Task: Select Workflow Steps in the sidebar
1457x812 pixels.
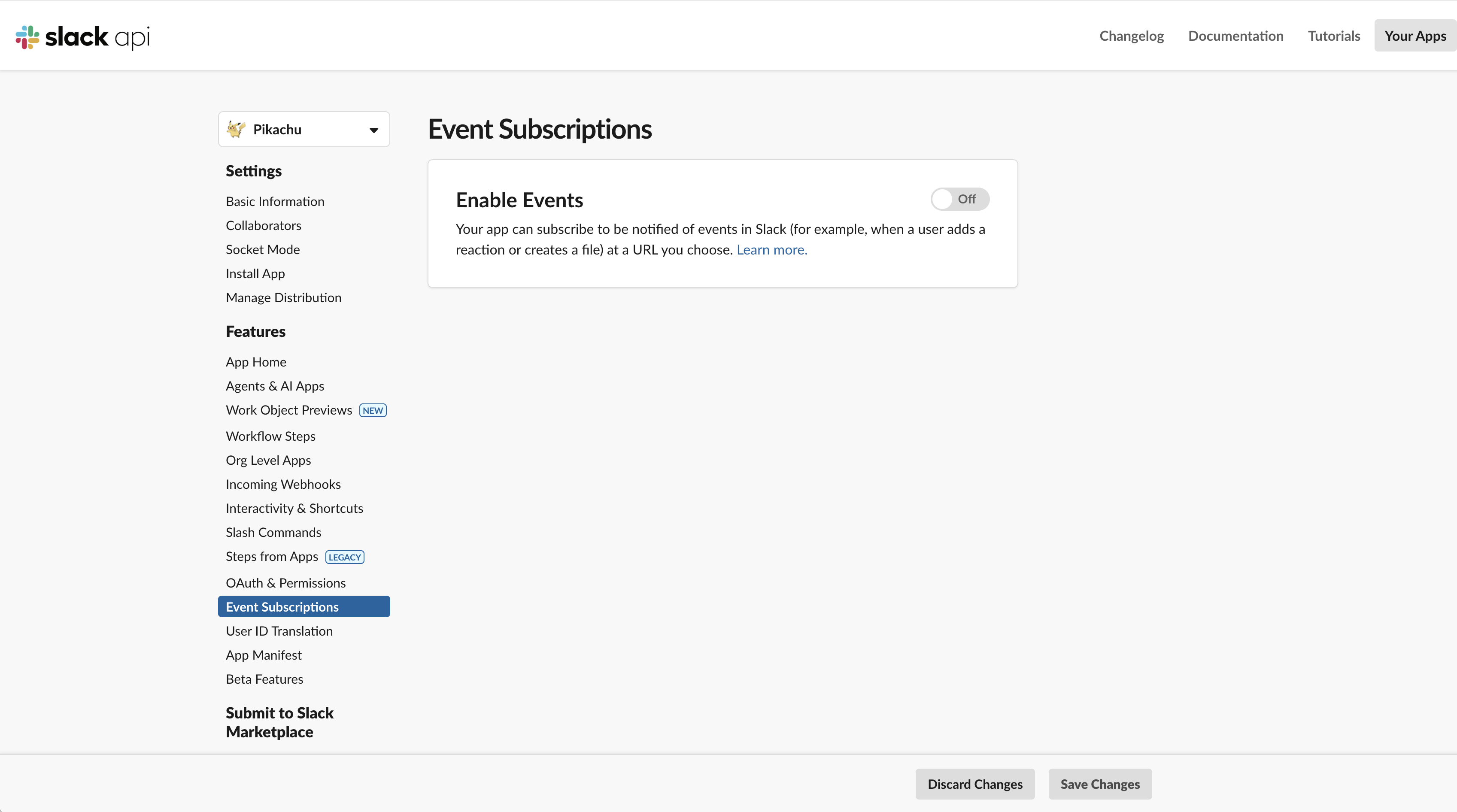Action: coord(270,436)
